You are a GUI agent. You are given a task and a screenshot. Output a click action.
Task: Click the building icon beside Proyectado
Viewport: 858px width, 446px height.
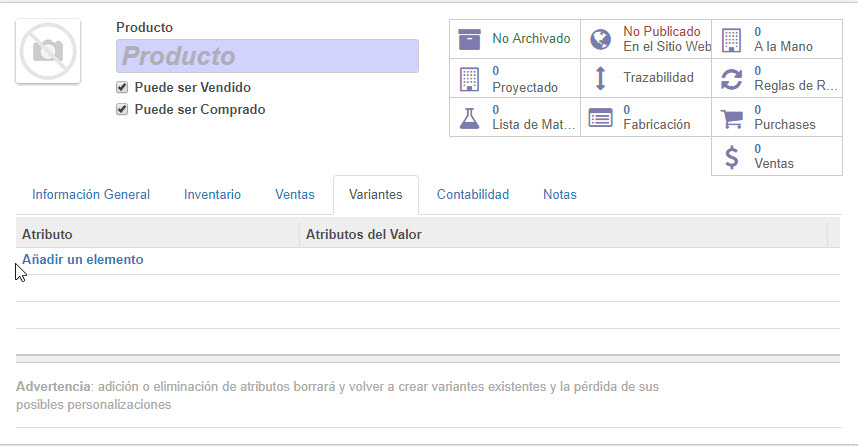[x=469, y=78]
